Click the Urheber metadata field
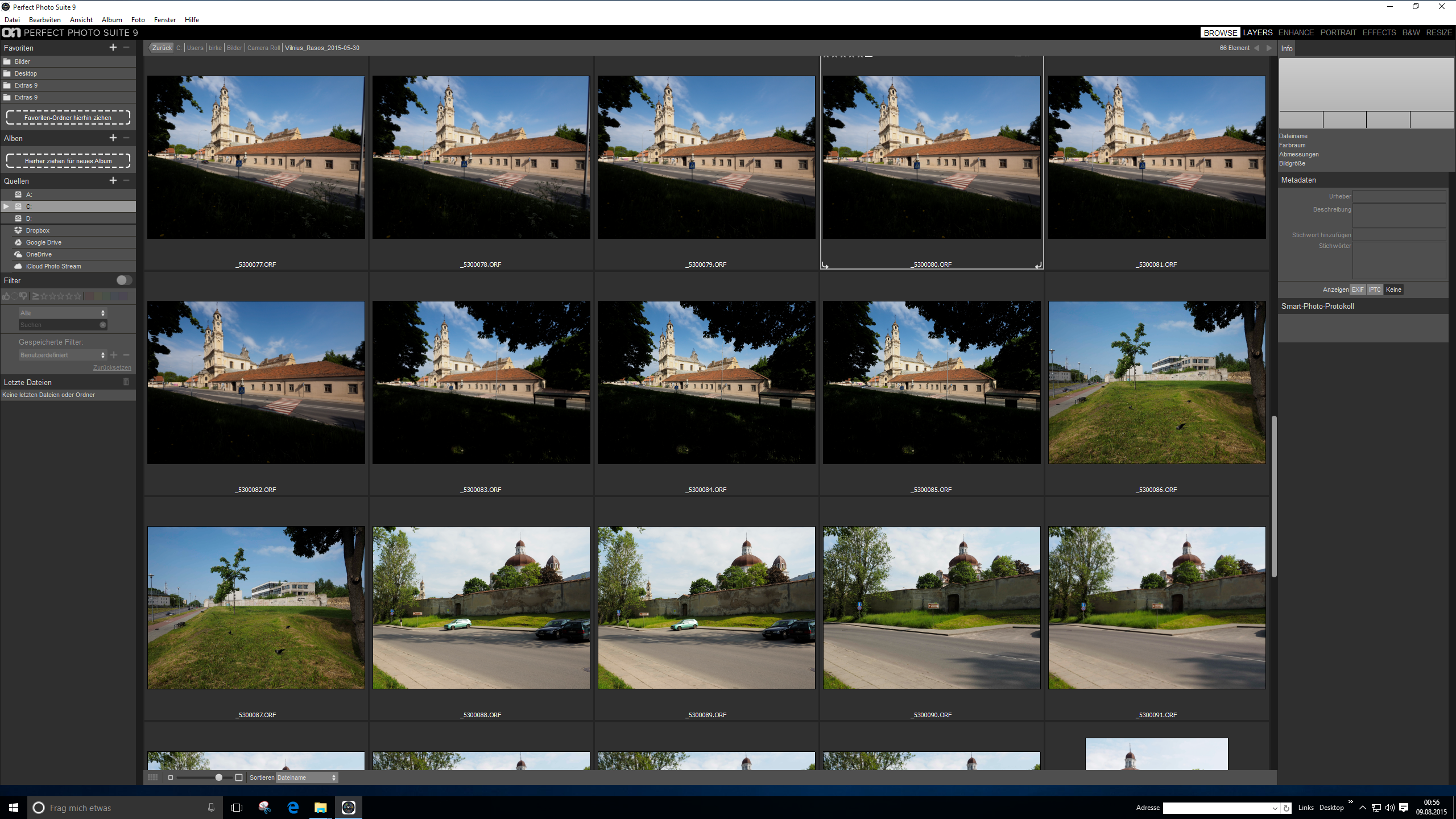Screen dimensions: 1456x819 pos(1399,196)
